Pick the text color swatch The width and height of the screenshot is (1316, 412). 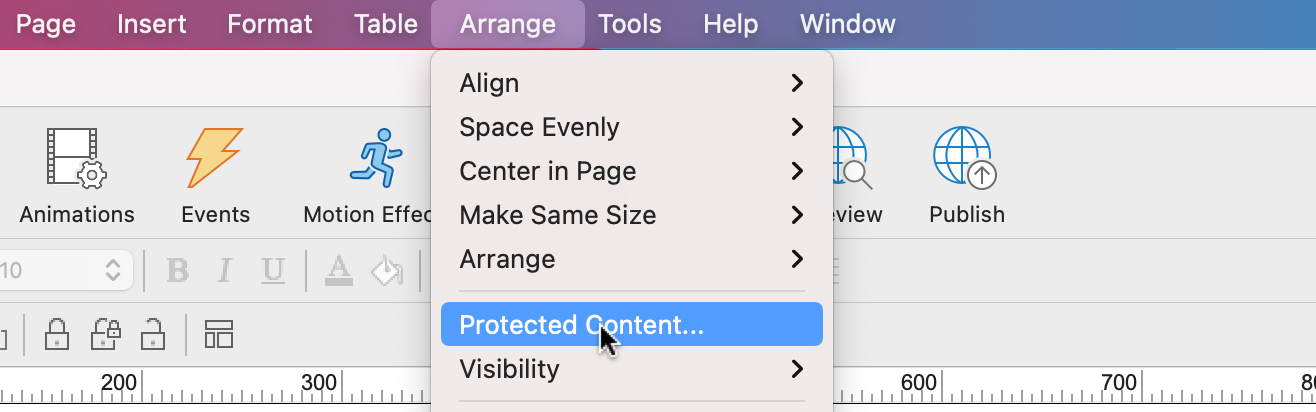[x=340, y=270]
